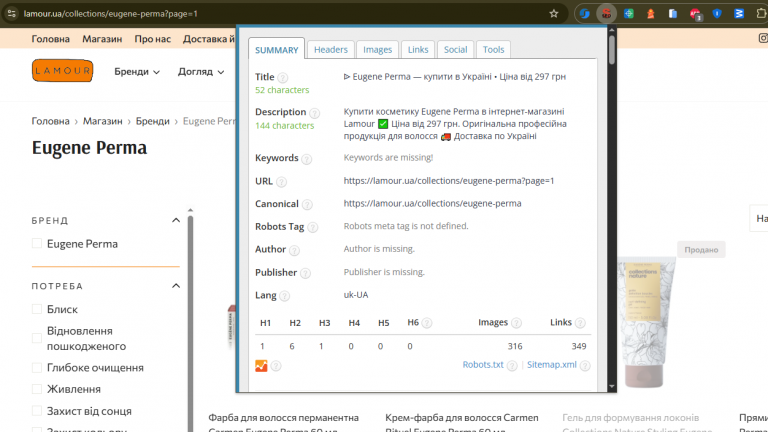
Task: Bookmark this page with the star icon
Action: pos(553,14)
